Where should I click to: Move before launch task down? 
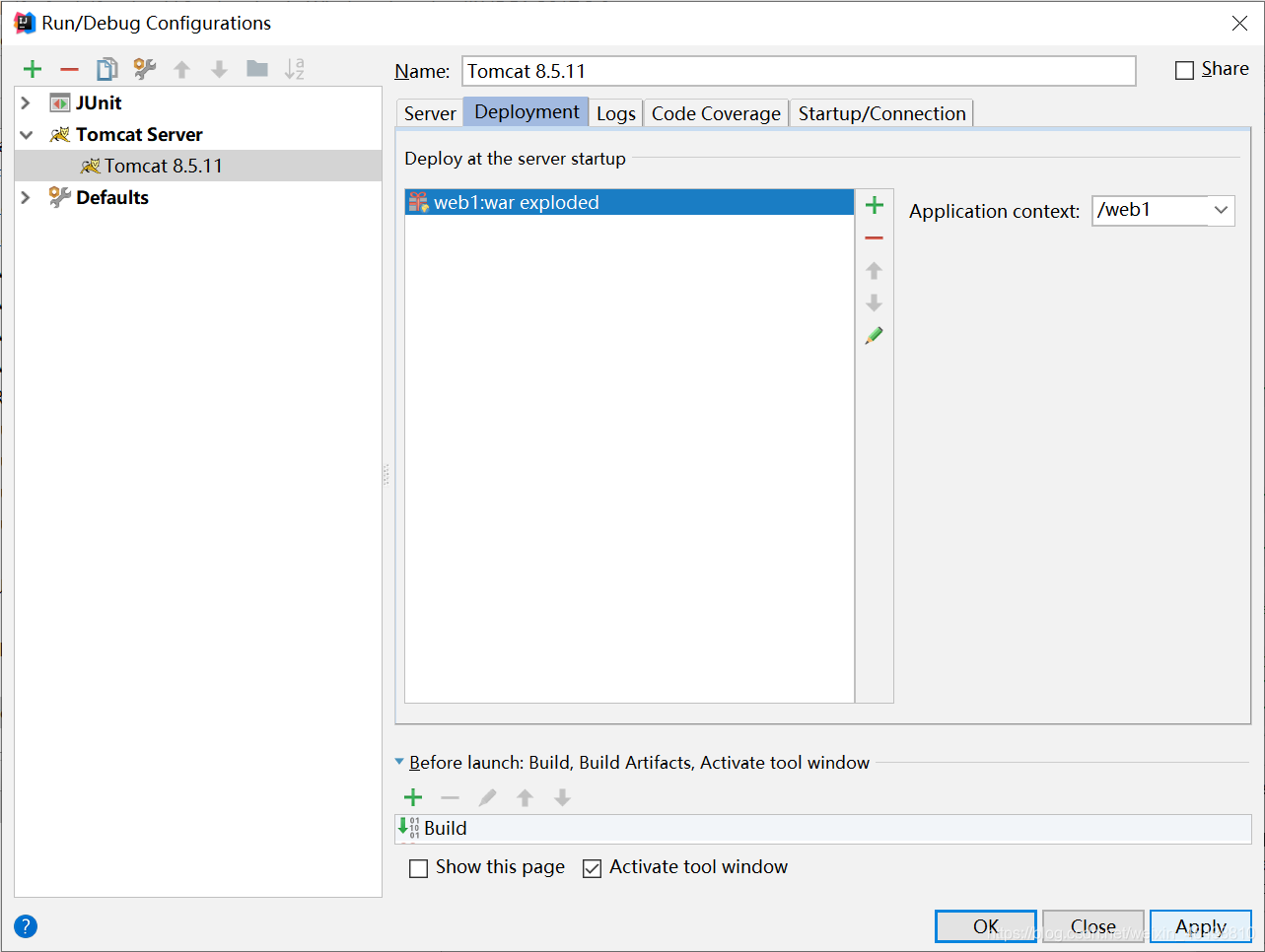(562, 797)
